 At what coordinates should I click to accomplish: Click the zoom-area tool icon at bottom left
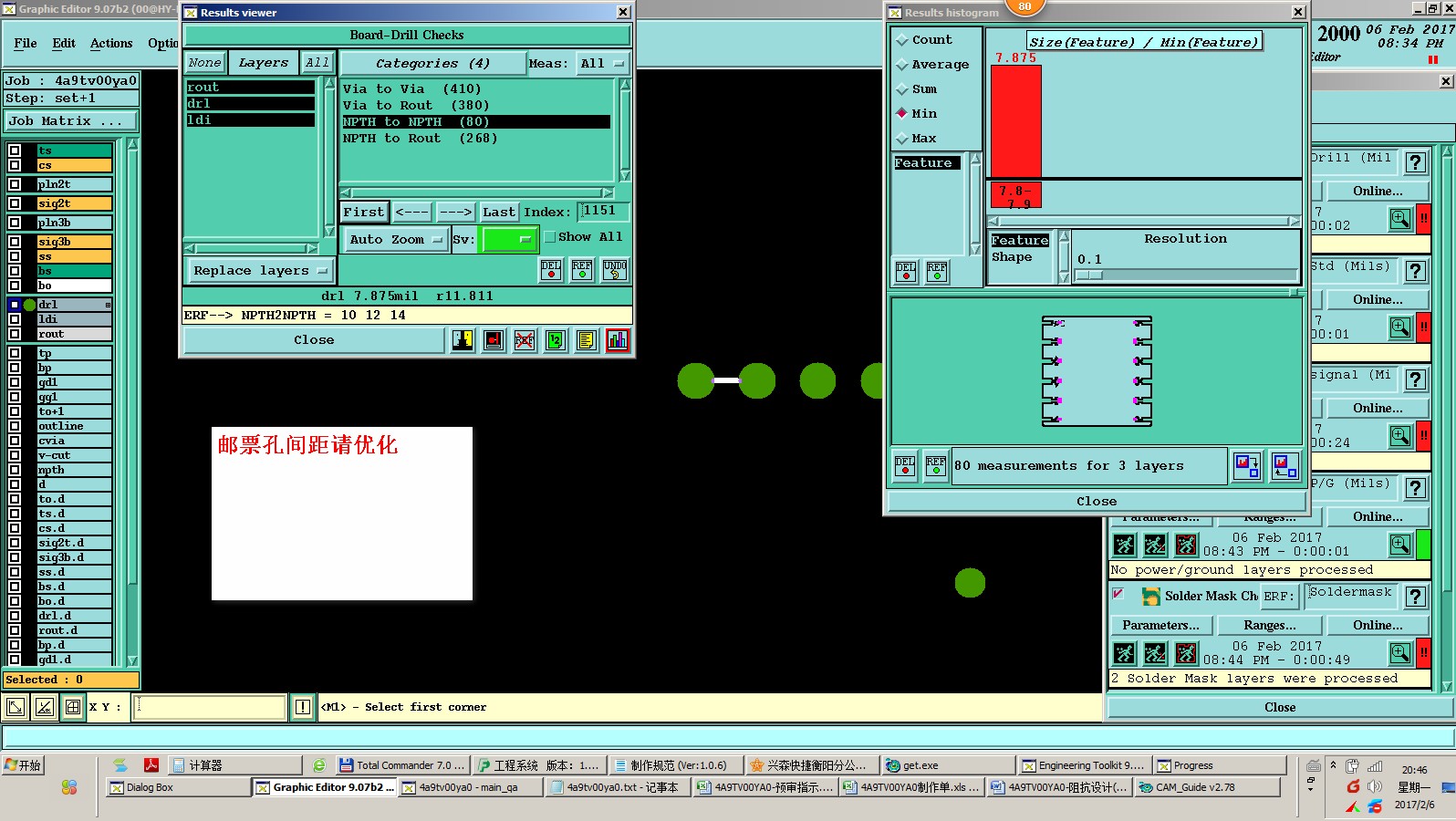point(16,707)
